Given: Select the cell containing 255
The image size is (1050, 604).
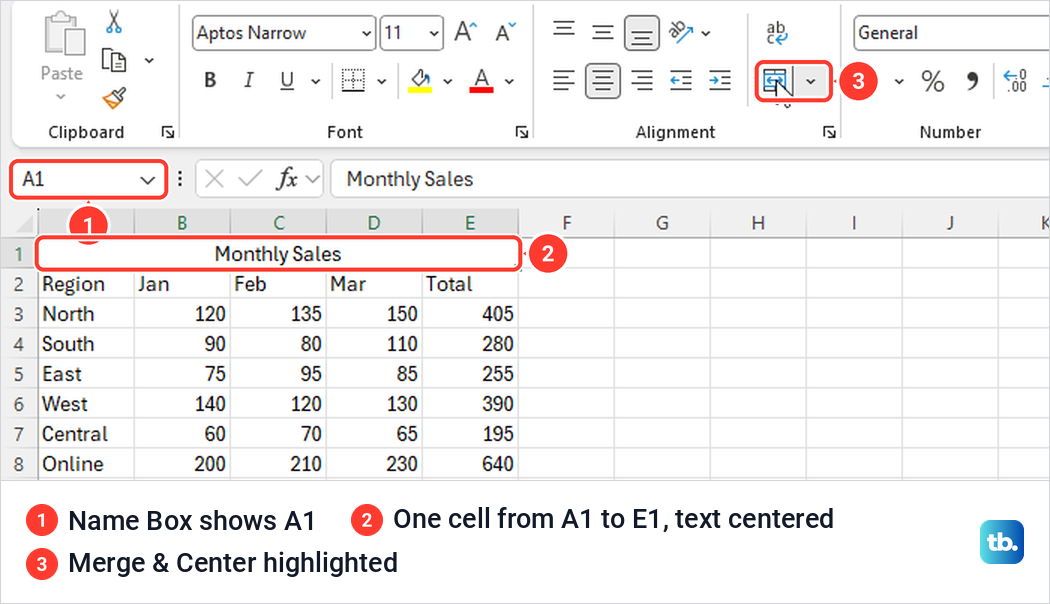Looking at the screenshot, I should [x=470, y=374].
